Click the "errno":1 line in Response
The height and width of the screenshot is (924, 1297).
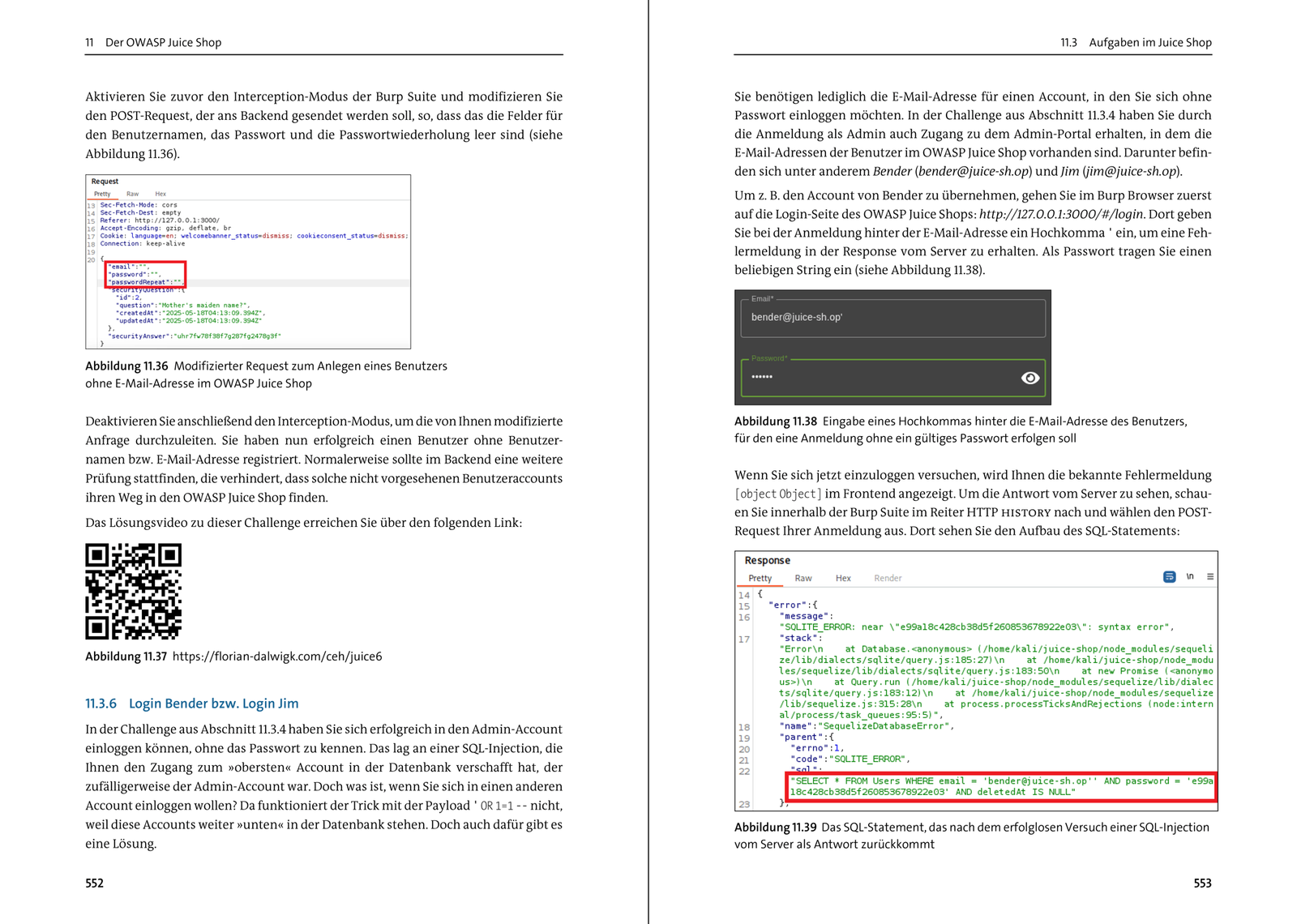(817, 748)
